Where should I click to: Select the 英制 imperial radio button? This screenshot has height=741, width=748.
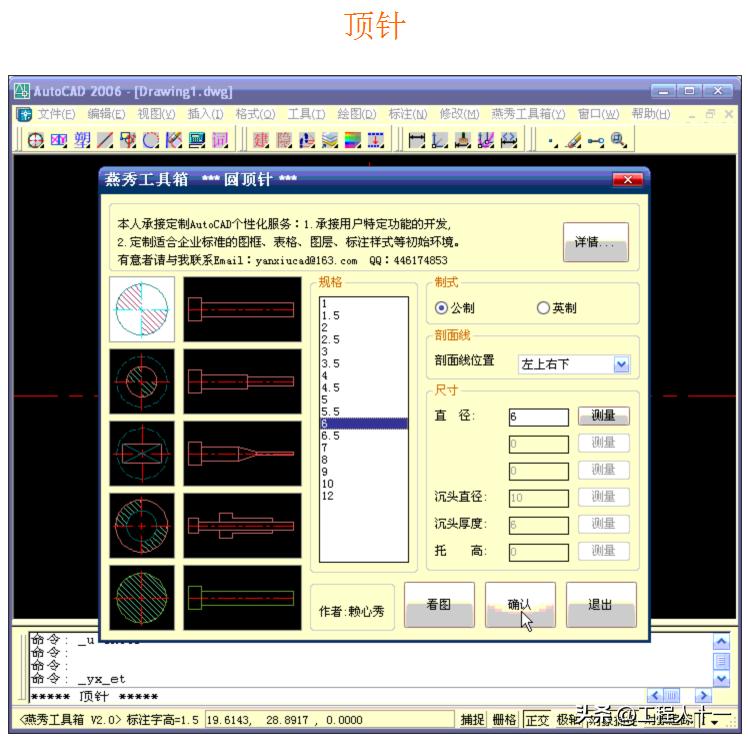click(x=543, y=308)
